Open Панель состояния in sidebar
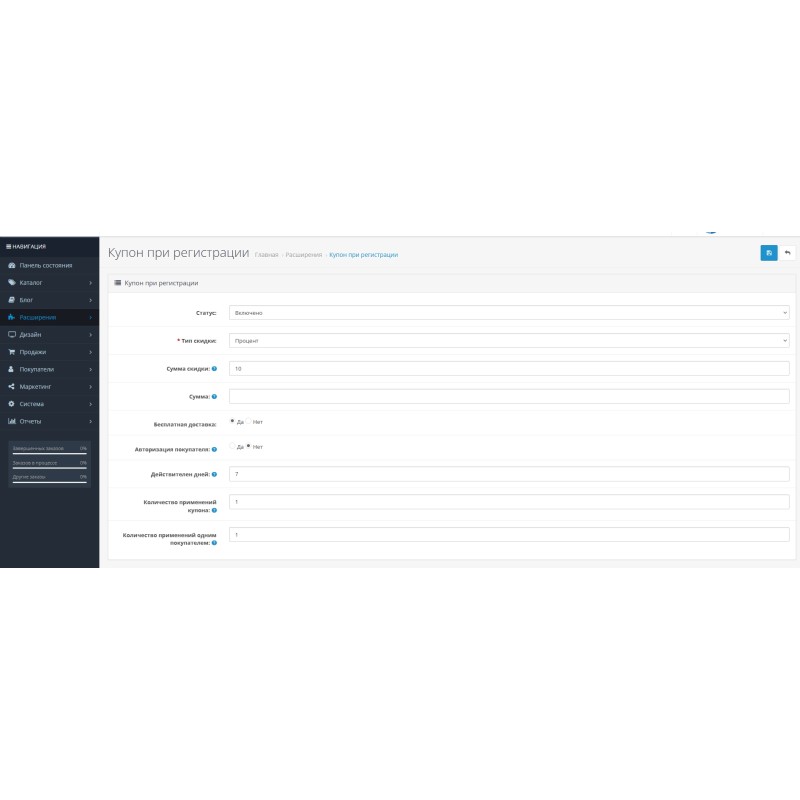The image size is (800, 800). (x=49, y=265)
